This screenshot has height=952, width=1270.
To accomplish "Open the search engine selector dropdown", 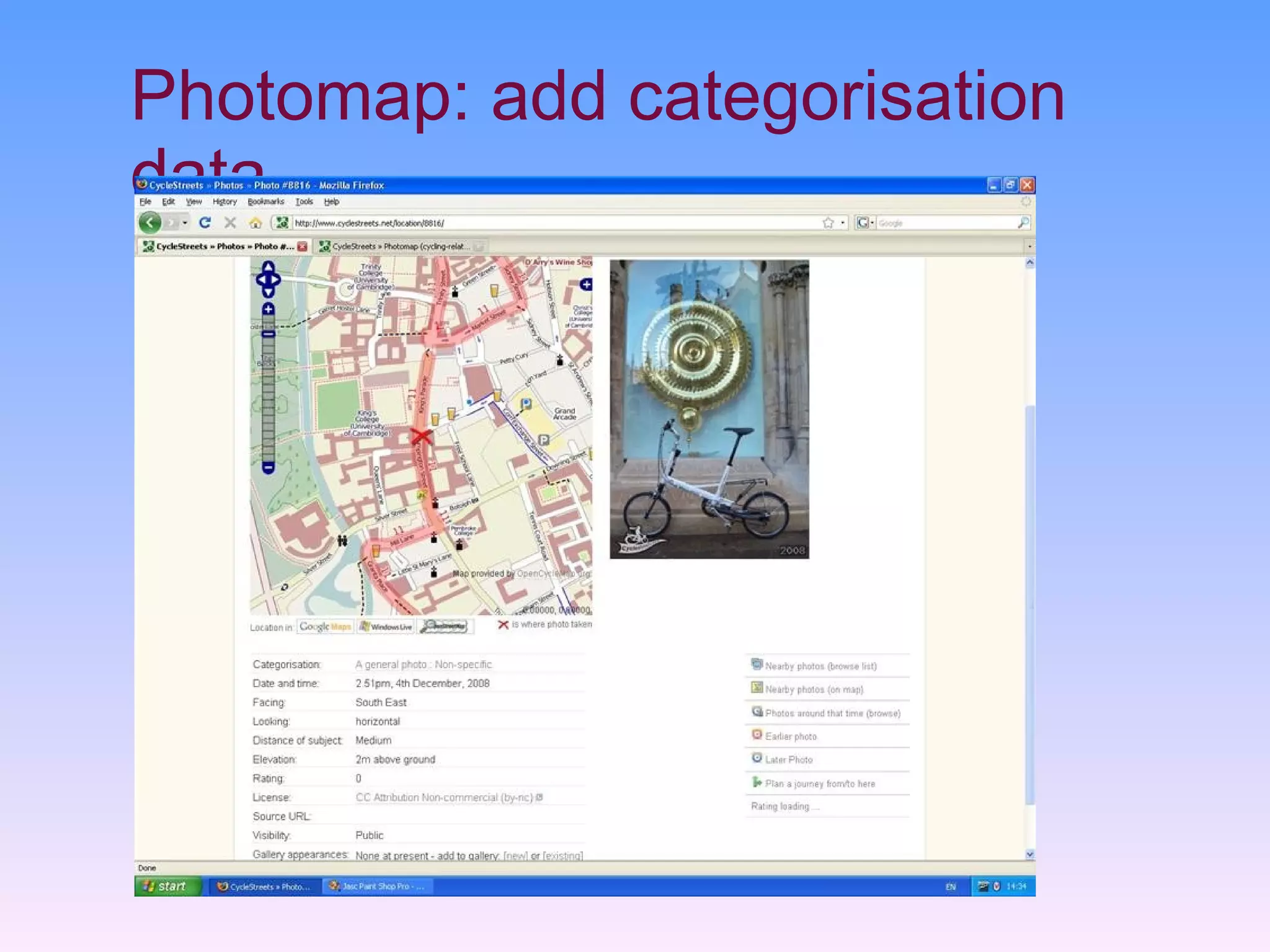I will pos(865,223).
